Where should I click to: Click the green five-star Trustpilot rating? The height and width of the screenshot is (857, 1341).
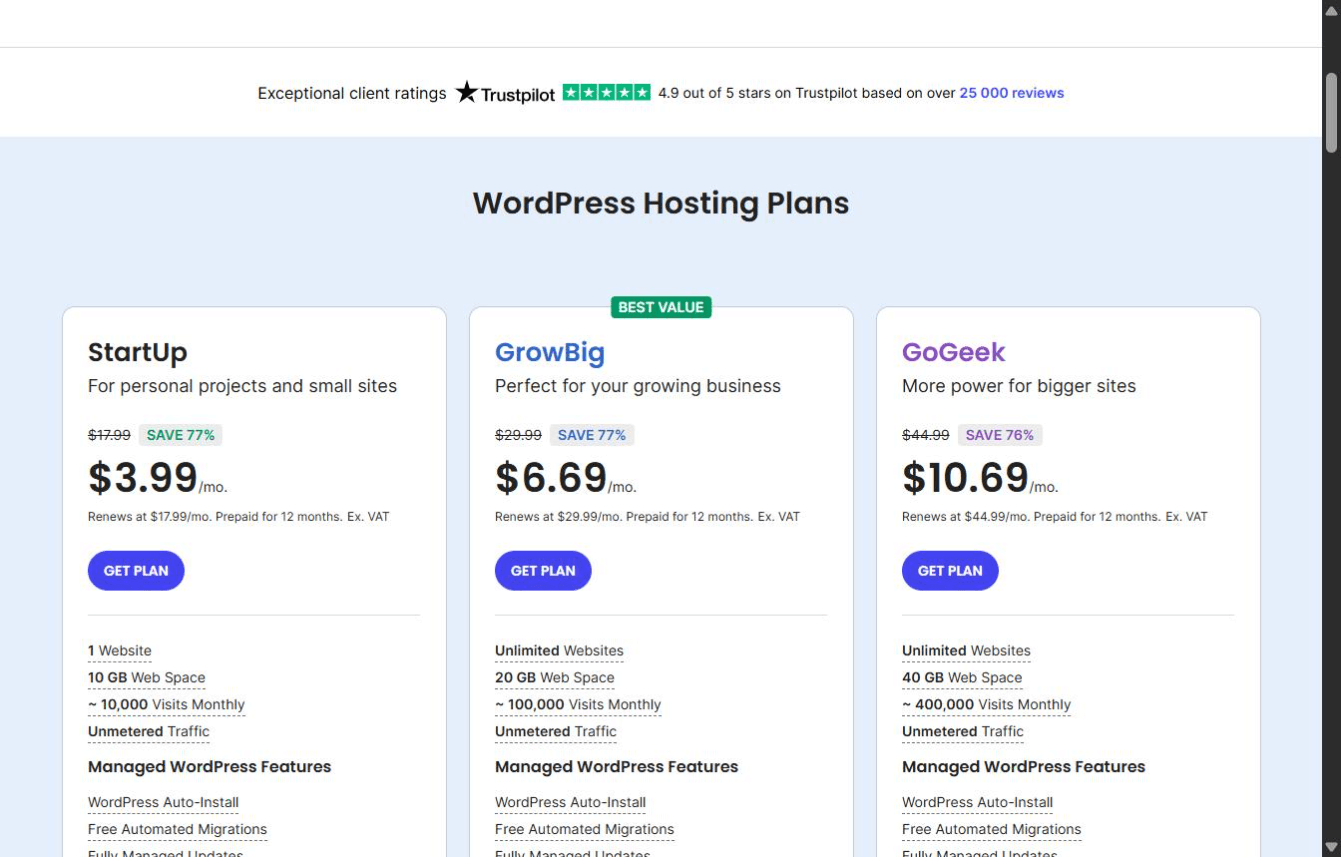606,92
